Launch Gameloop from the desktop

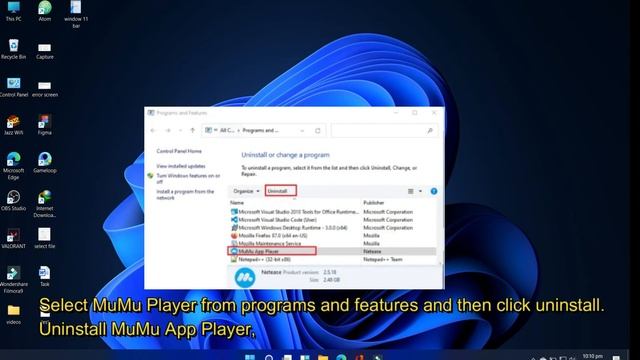44,162
